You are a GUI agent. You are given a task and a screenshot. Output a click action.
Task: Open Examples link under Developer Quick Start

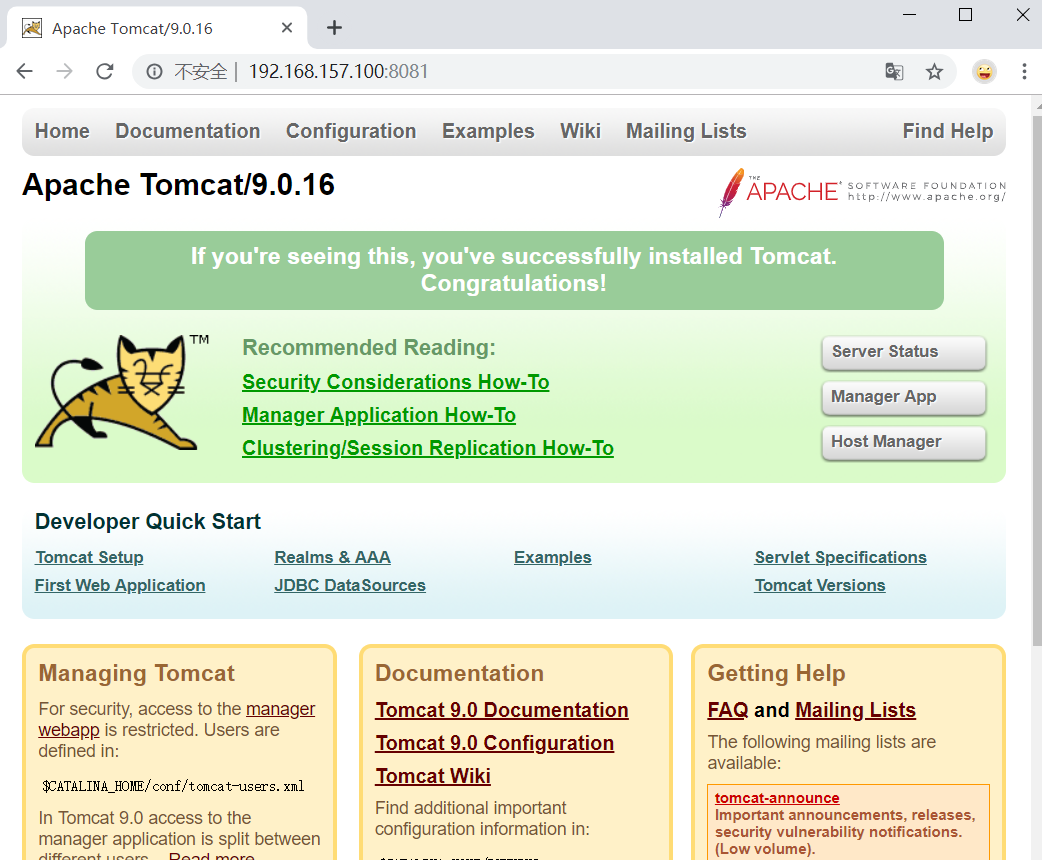552,558
